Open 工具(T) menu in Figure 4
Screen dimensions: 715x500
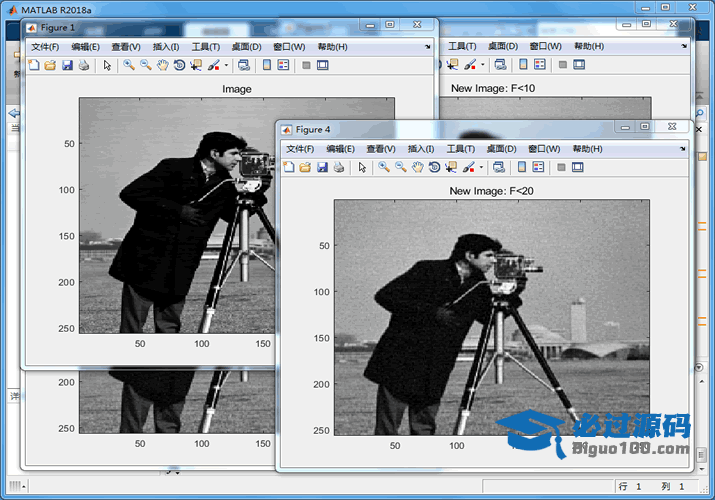(x=461, y=148)
